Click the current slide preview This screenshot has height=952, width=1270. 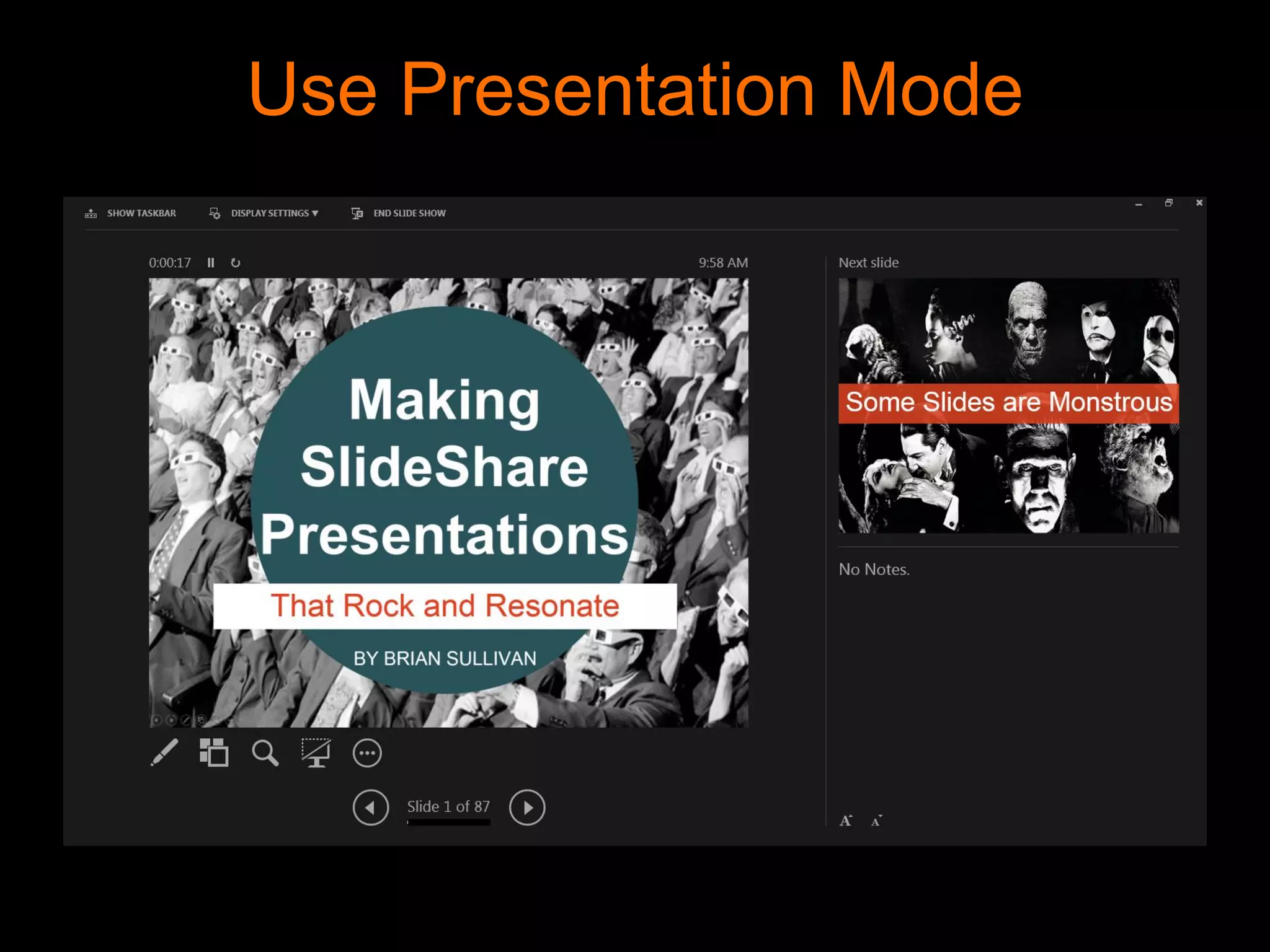click(x=448, y=502)
